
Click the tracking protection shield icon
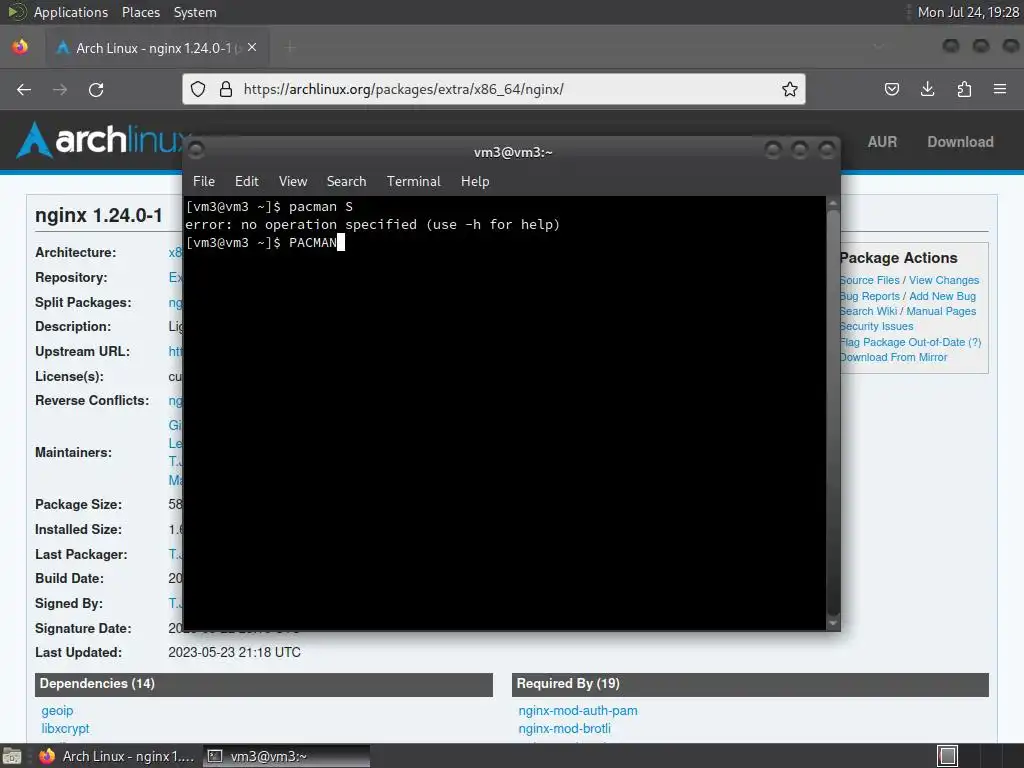(198, 89)
